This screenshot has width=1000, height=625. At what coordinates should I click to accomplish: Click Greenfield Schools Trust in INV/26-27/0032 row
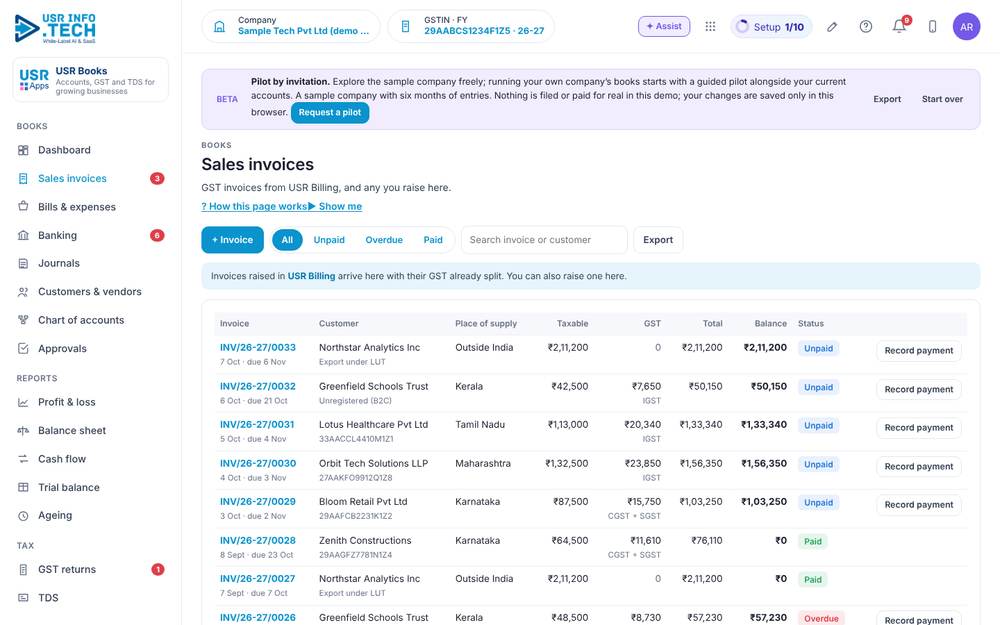(374, 386)
